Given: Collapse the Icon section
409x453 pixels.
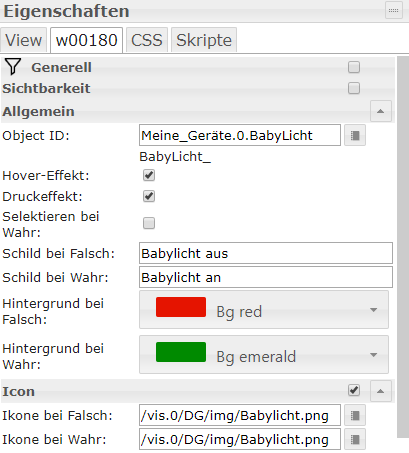Looking at the screenshot, I should 380,391.
